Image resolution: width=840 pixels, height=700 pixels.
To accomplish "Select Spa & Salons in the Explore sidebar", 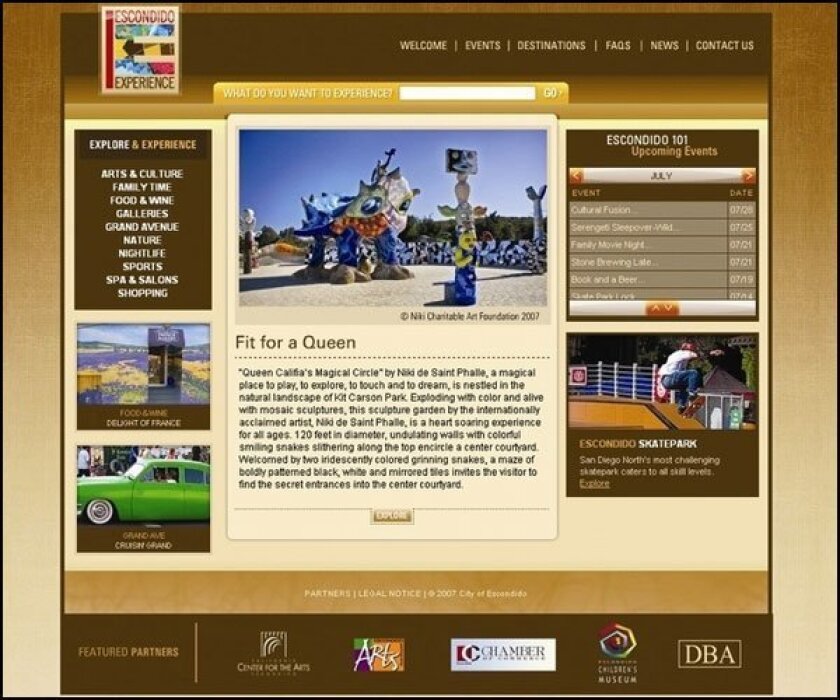I will pos(142,280).
